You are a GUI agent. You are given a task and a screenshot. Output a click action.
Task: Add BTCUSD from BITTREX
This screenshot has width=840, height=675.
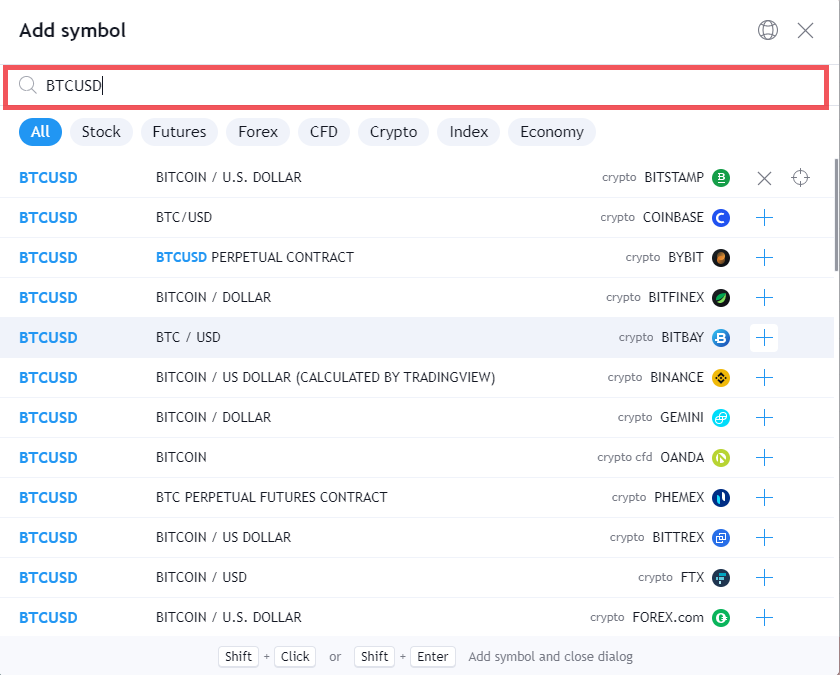click(764, 537)
